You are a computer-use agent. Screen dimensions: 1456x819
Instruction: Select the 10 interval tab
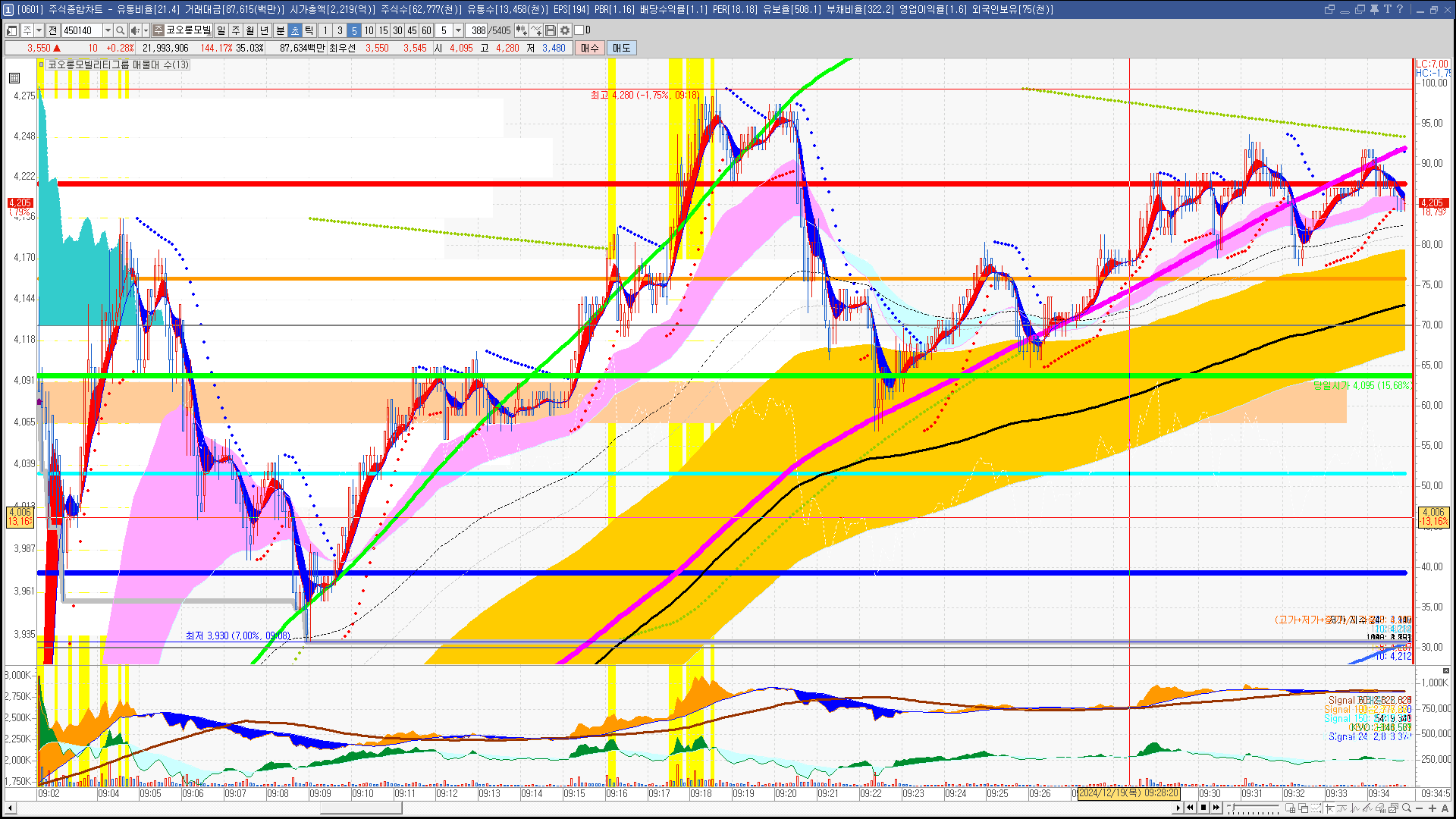pyautogui.click(x=369, y=30)
